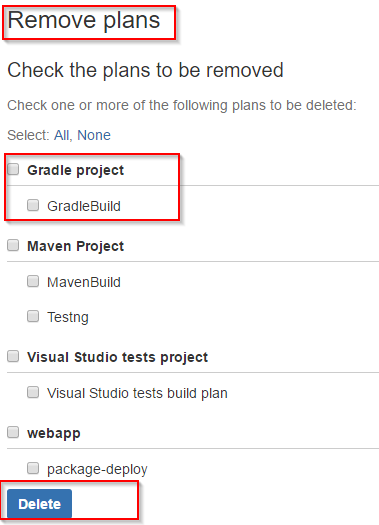Image resolution: width=379 pixels, height=525 pixels.
Task: Click the webapp label text
Action: tap(54, 434)
